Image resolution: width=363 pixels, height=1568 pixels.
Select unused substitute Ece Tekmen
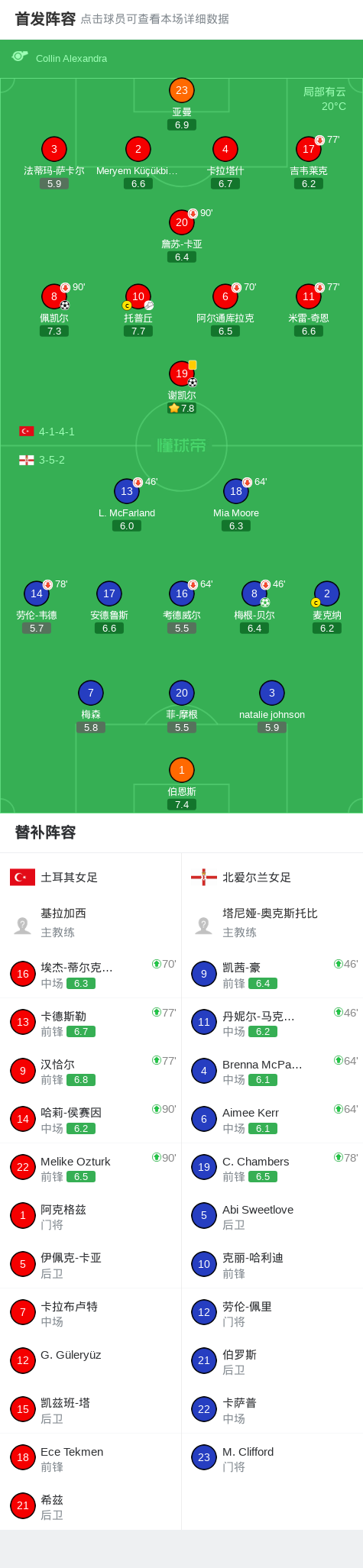point(91,1458)
